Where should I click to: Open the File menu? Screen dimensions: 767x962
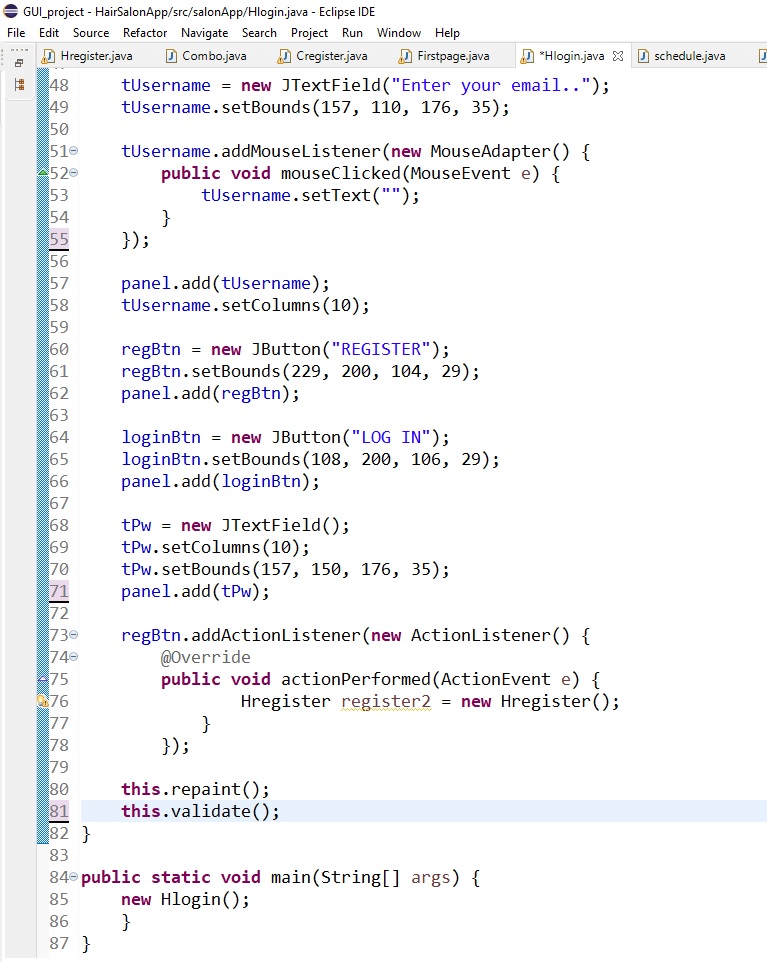[x=16, y=33]
